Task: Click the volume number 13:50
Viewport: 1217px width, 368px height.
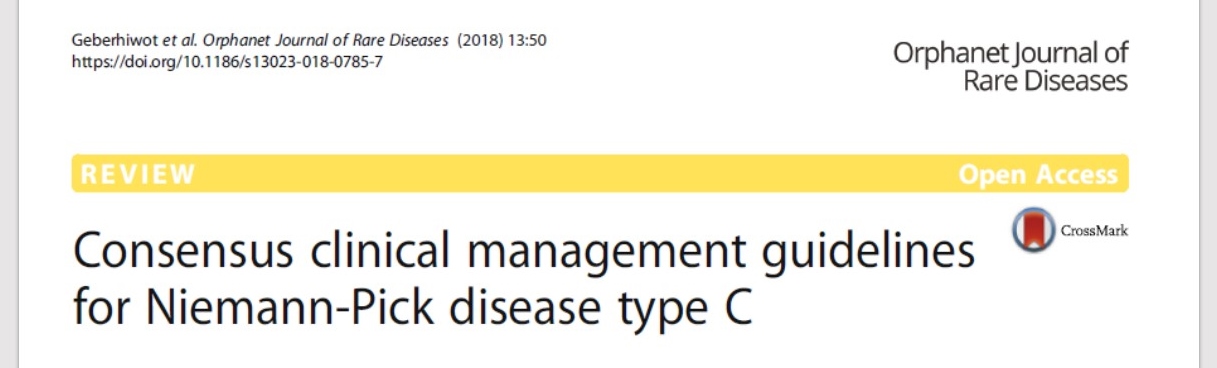Action: click(x=526, y=40)
